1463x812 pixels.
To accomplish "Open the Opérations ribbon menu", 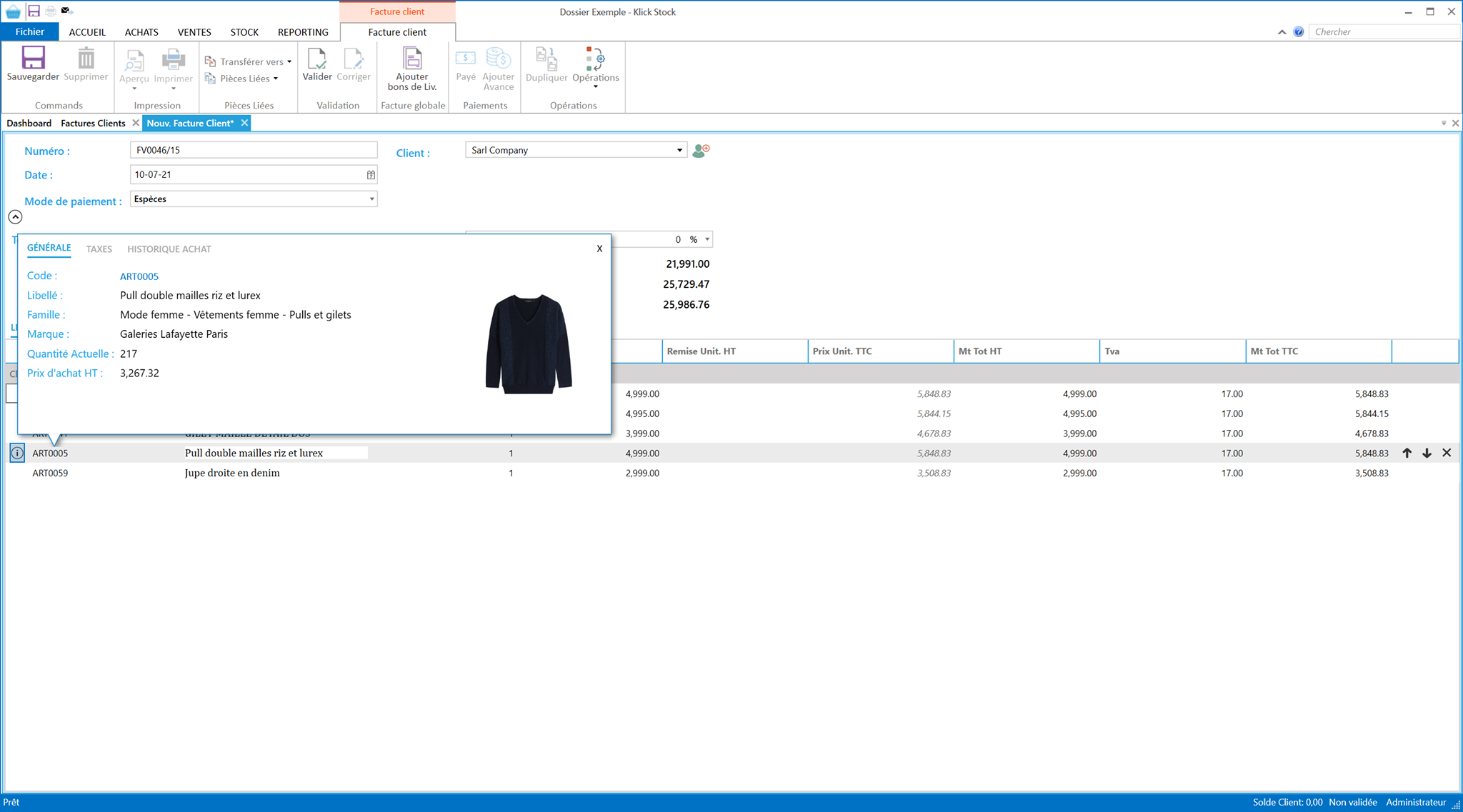I will (x=596, y=68).
